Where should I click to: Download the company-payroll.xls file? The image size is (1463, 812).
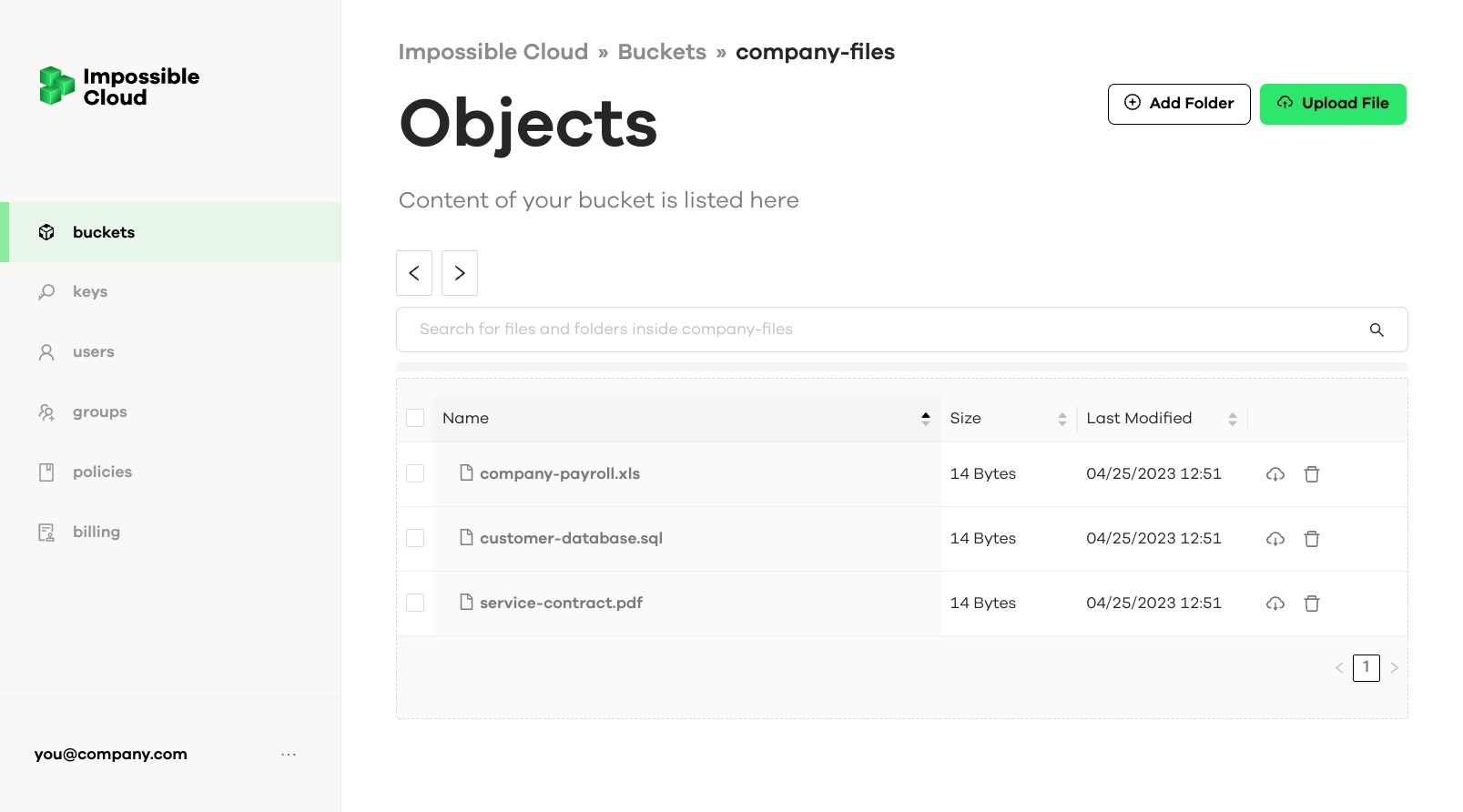1275,474
